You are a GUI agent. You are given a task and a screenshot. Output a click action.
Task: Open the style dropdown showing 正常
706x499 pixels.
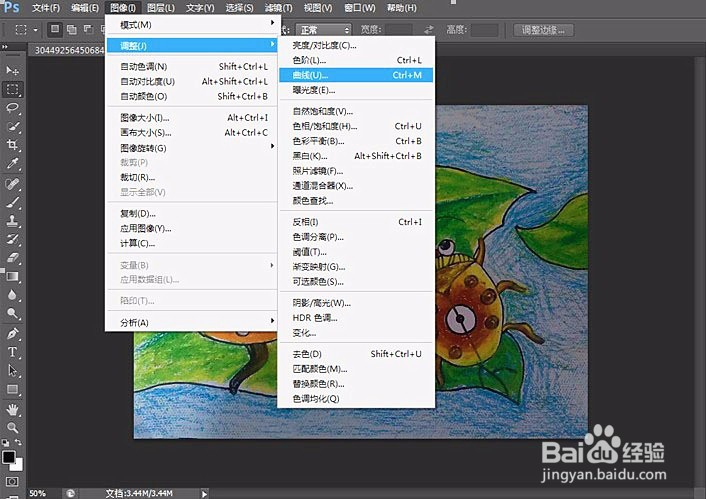tap(323, 30)
